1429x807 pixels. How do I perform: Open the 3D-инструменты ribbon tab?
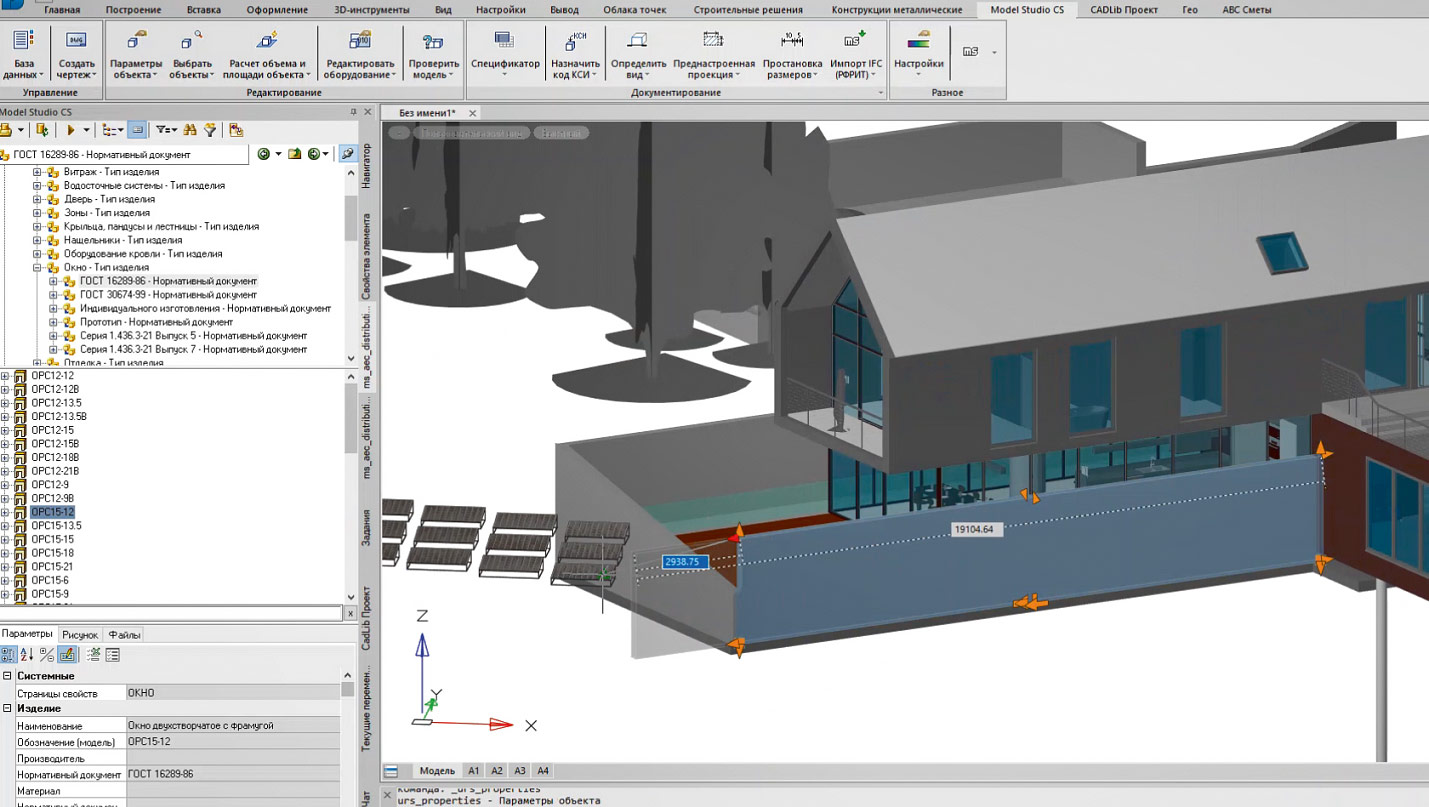372,10
